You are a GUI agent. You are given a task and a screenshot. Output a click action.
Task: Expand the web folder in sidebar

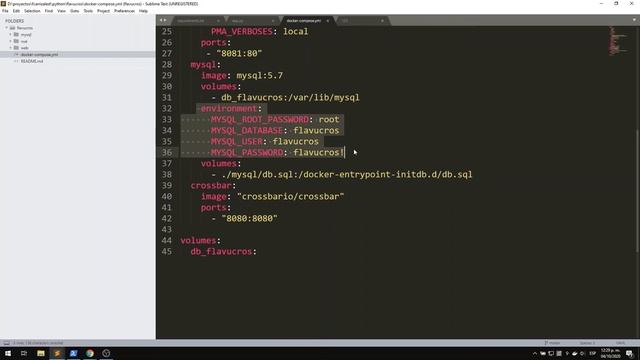pyautogui.click(x=11, y=48)
